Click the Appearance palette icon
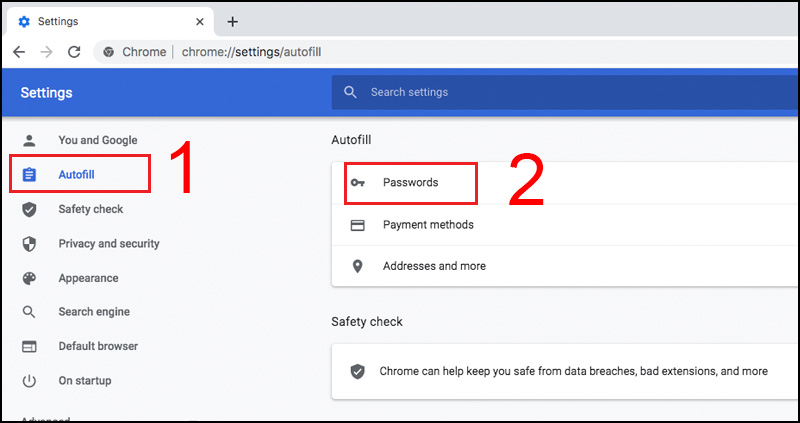The height and width of the screenshot is (423, 800). [29, 278]
